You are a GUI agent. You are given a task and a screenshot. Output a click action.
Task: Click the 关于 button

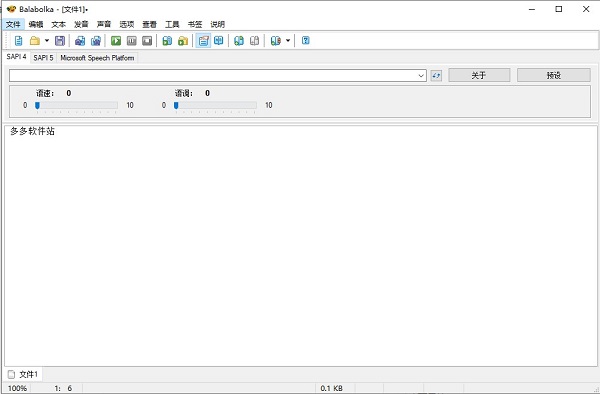pyautogui.click(x=479, y=75)
